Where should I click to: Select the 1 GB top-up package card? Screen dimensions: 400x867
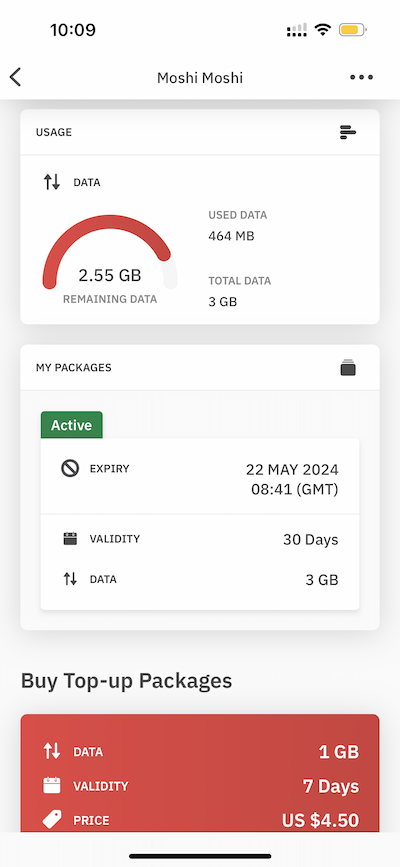(x=200, y=773)
